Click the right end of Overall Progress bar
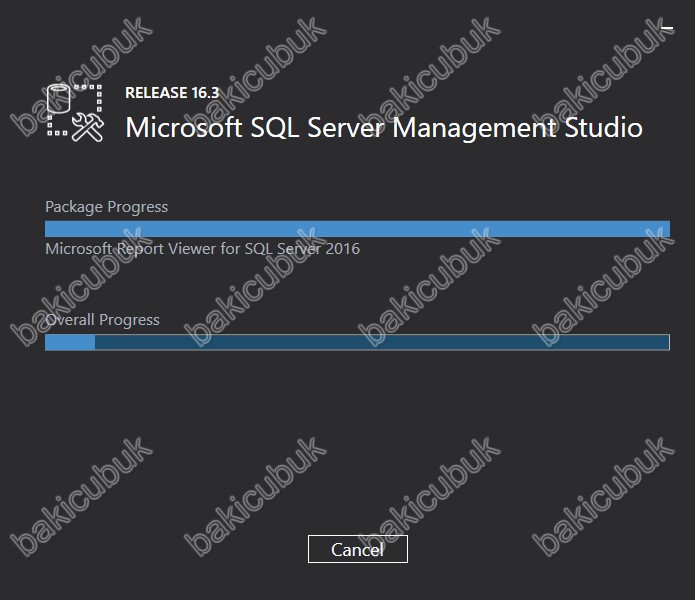The height and width of the screenshot is (600, 695). [x=664, y=342]
